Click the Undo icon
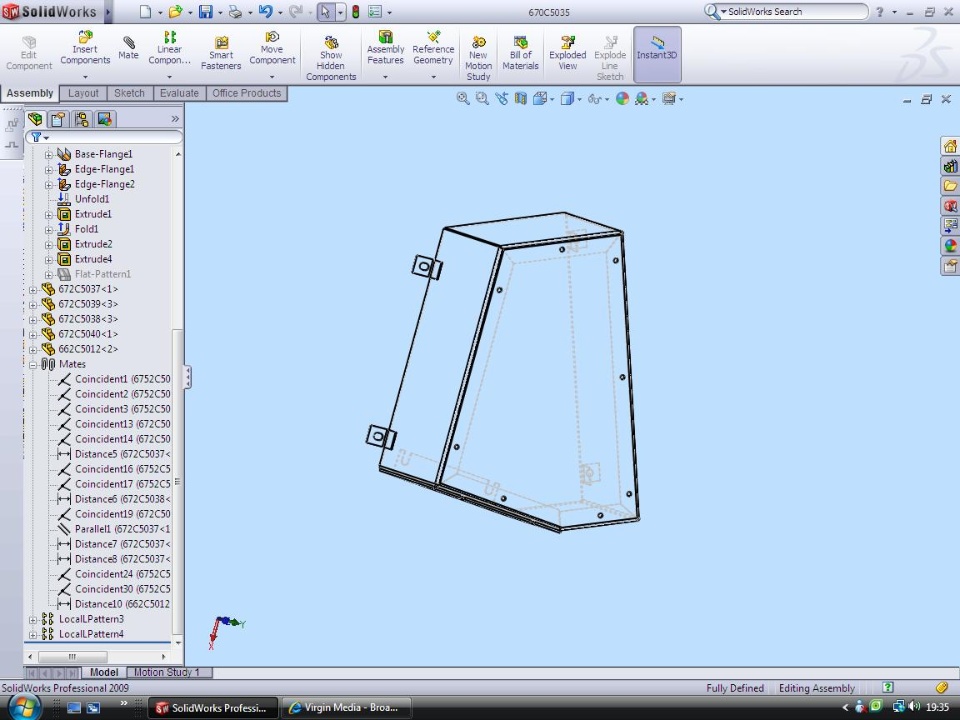The width and height of the screenshot is (960, 720). 265,12
